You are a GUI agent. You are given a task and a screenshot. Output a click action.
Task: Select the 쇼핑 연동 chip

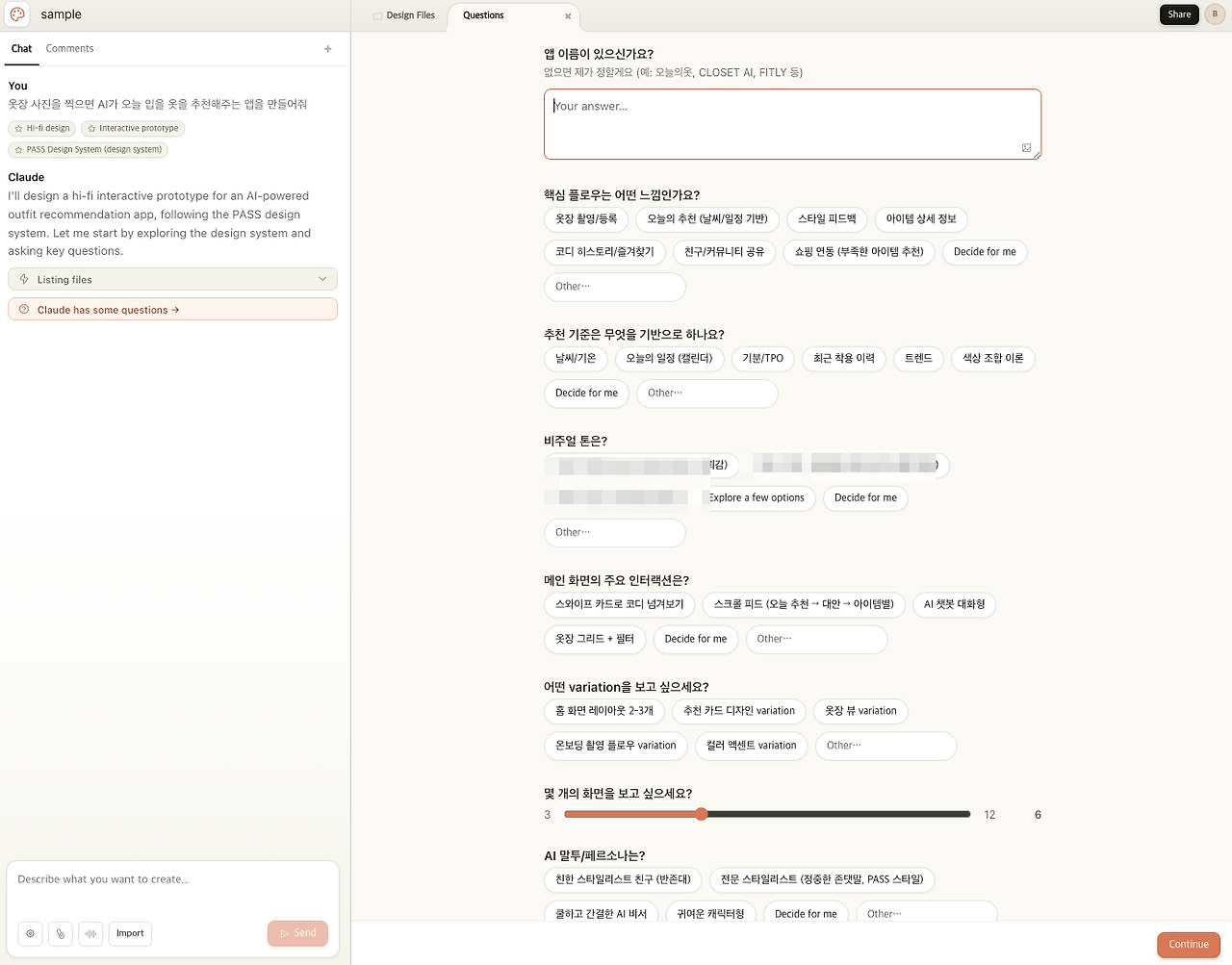click(859, 252)
